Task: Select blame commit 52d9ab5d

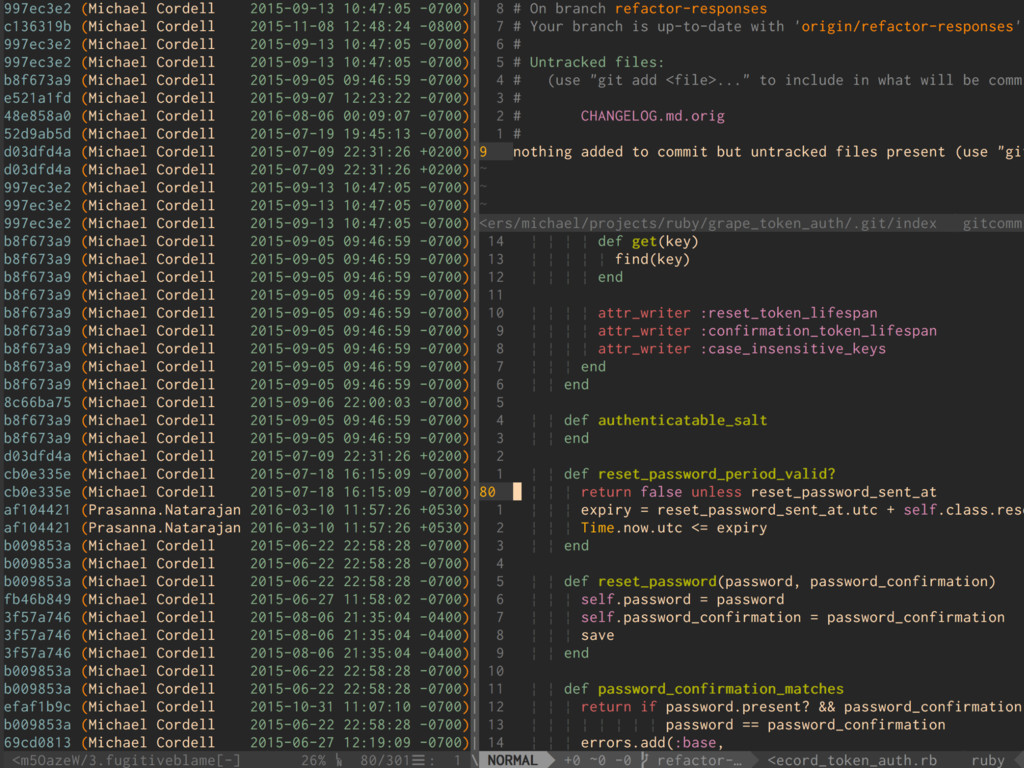Action: click(37, 134)
